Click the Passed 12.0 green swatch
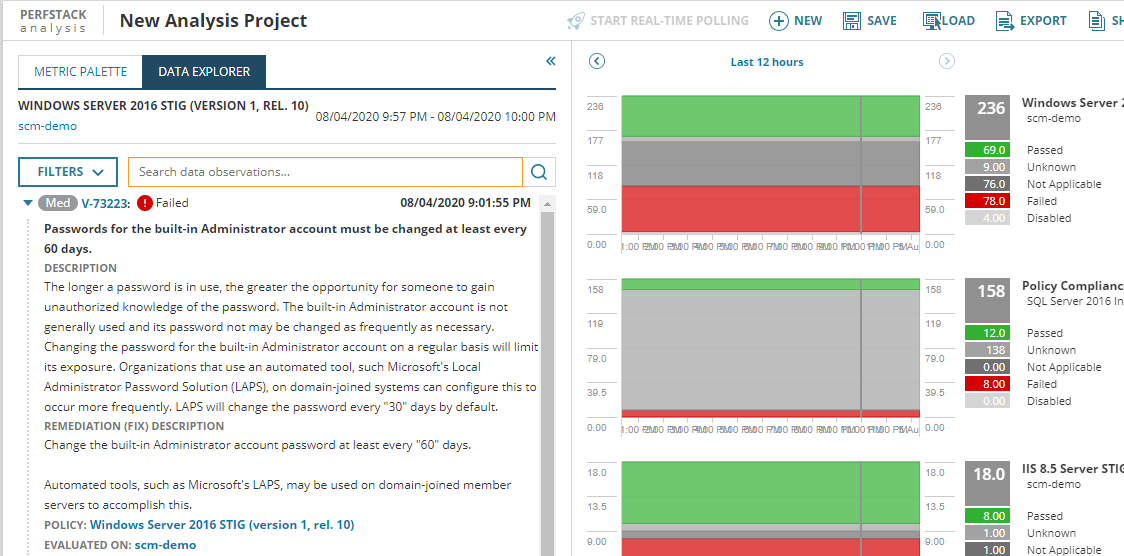 (987, 333)
